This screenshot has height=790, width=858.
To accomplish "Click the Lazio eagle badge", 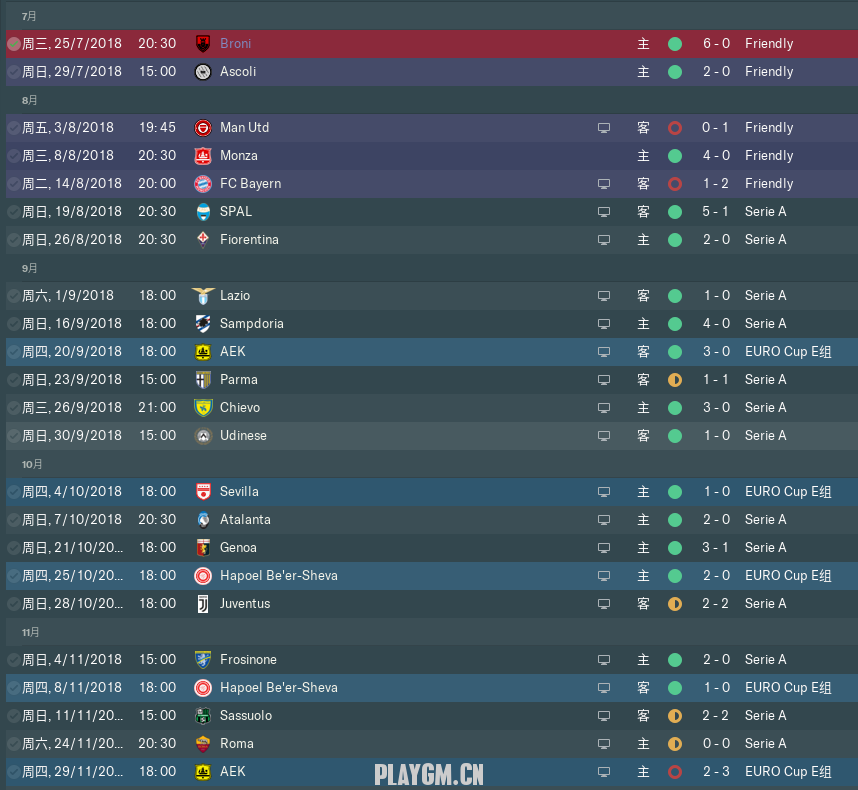I will pos(203,295).
